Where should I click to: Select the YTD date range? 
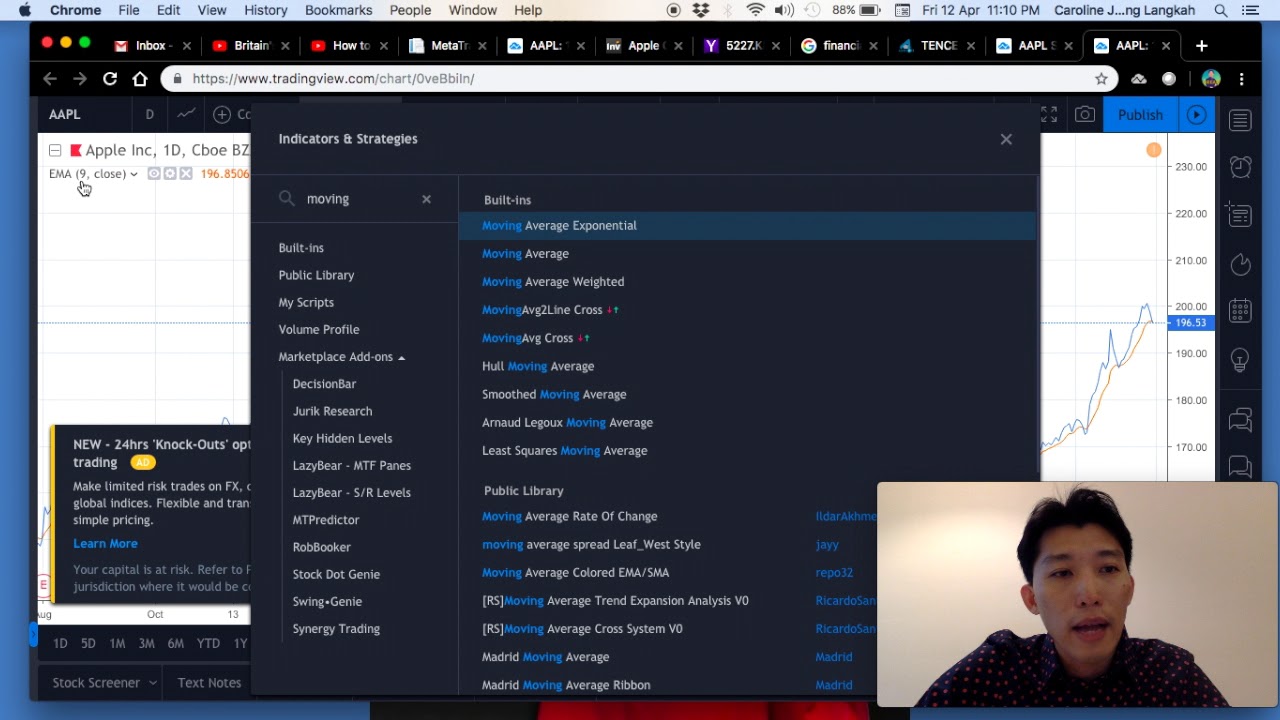coord(208,644)
